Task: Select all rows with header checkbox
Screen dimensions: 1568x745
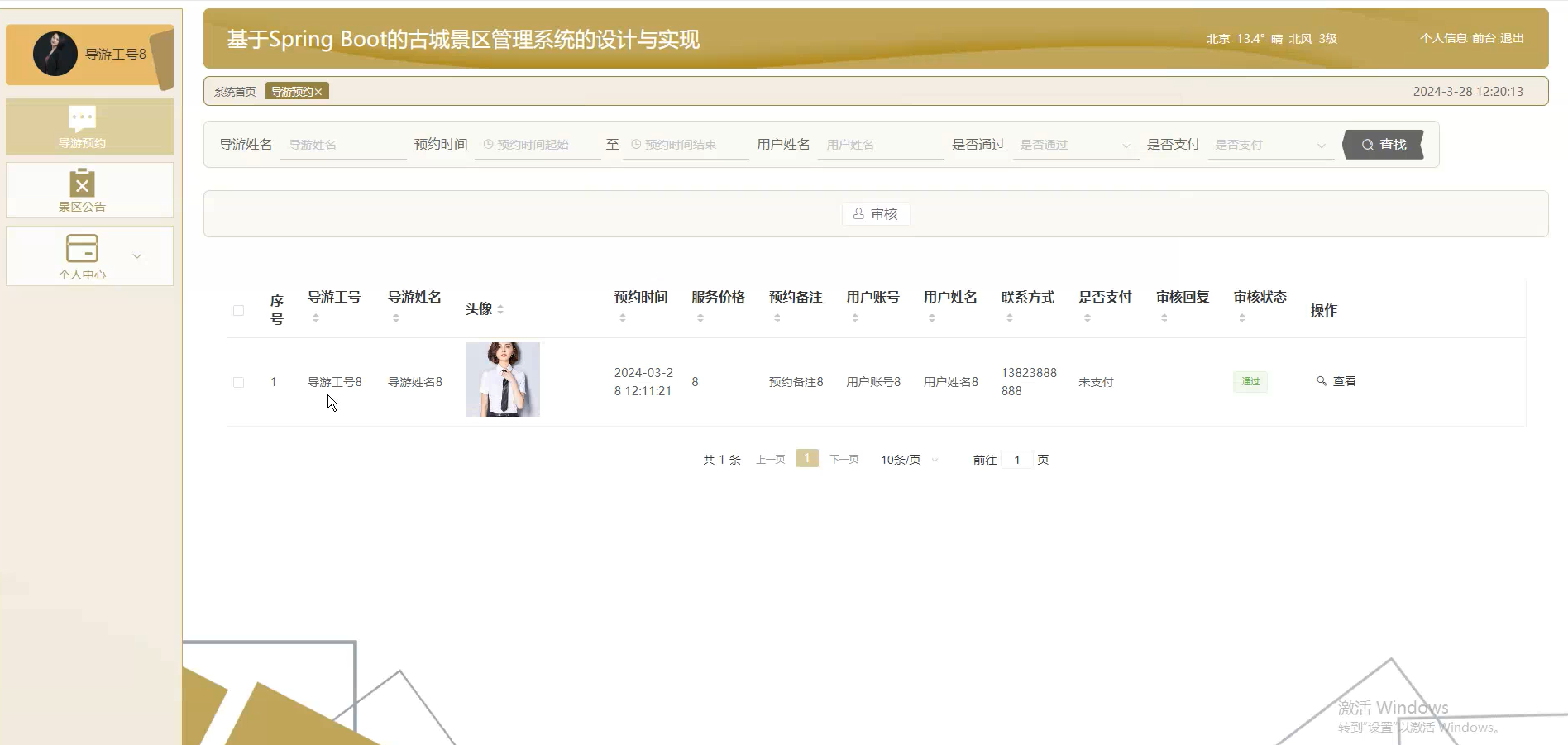Action: (x=238, y=310)
